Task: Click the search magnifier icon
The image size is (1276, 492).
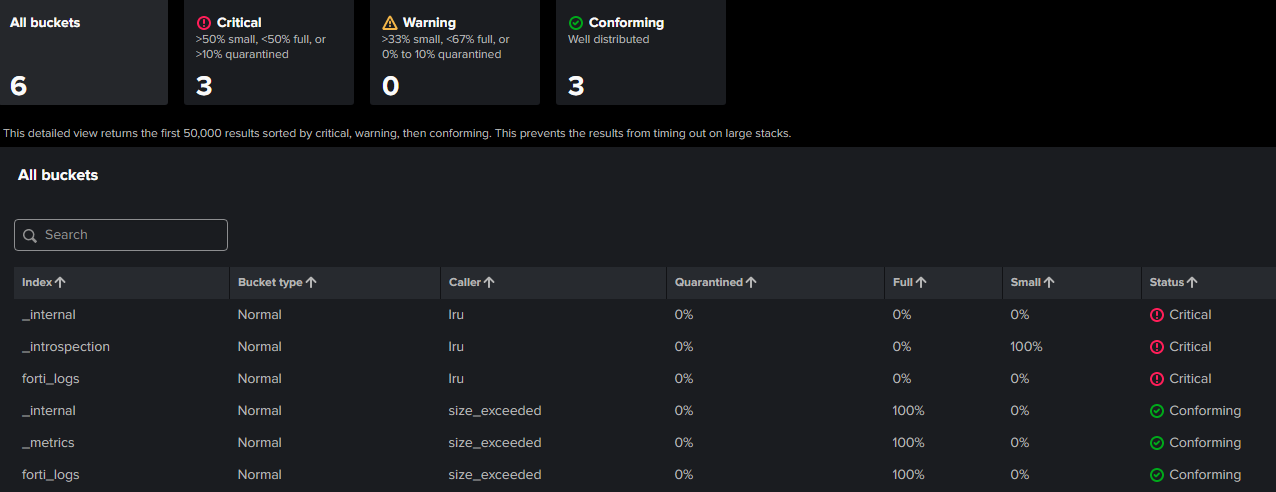Action: 30,235
